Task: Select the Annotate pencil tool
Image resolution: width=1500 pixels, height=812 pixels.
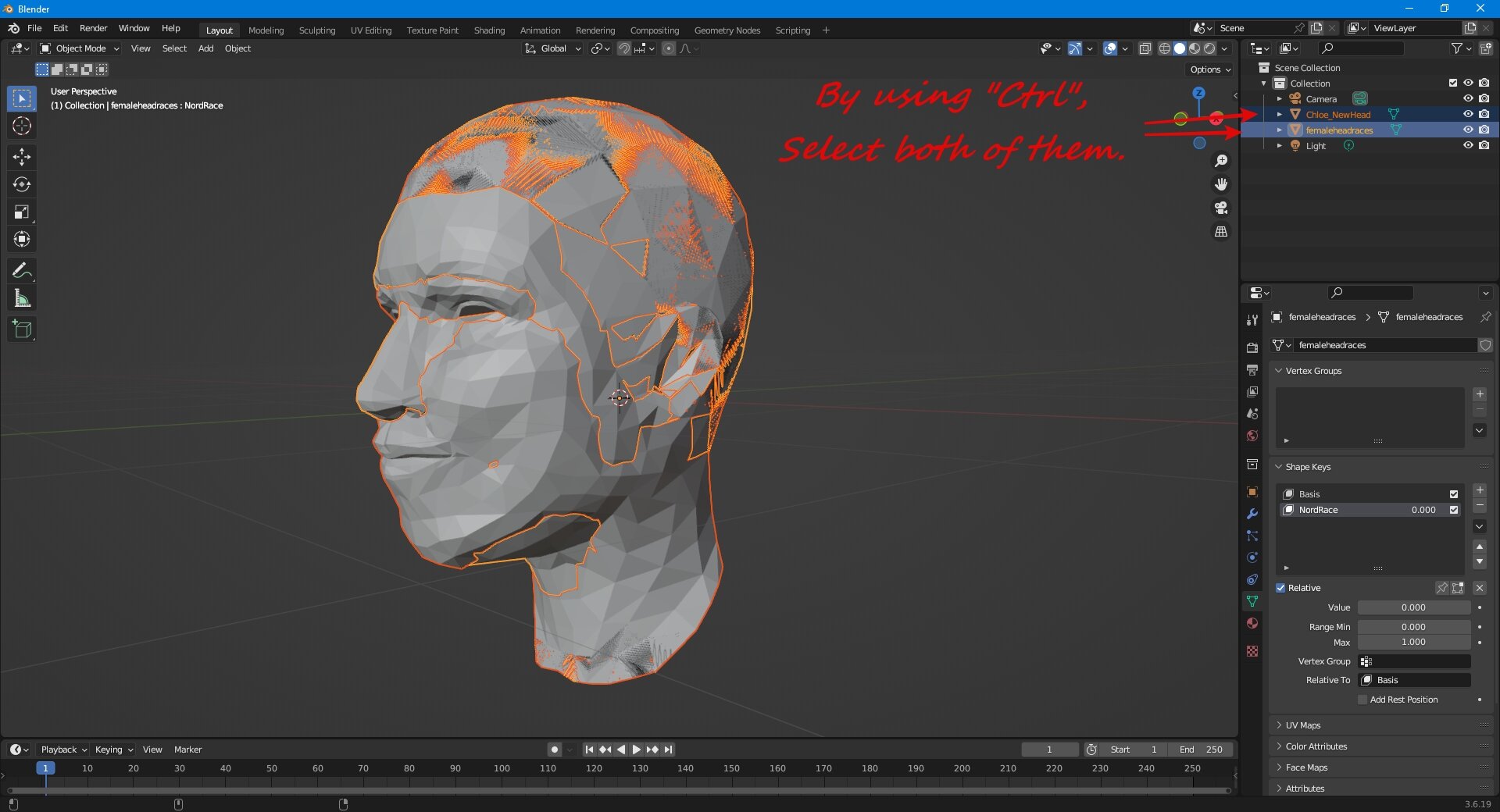Action: [x=22, y=271]
